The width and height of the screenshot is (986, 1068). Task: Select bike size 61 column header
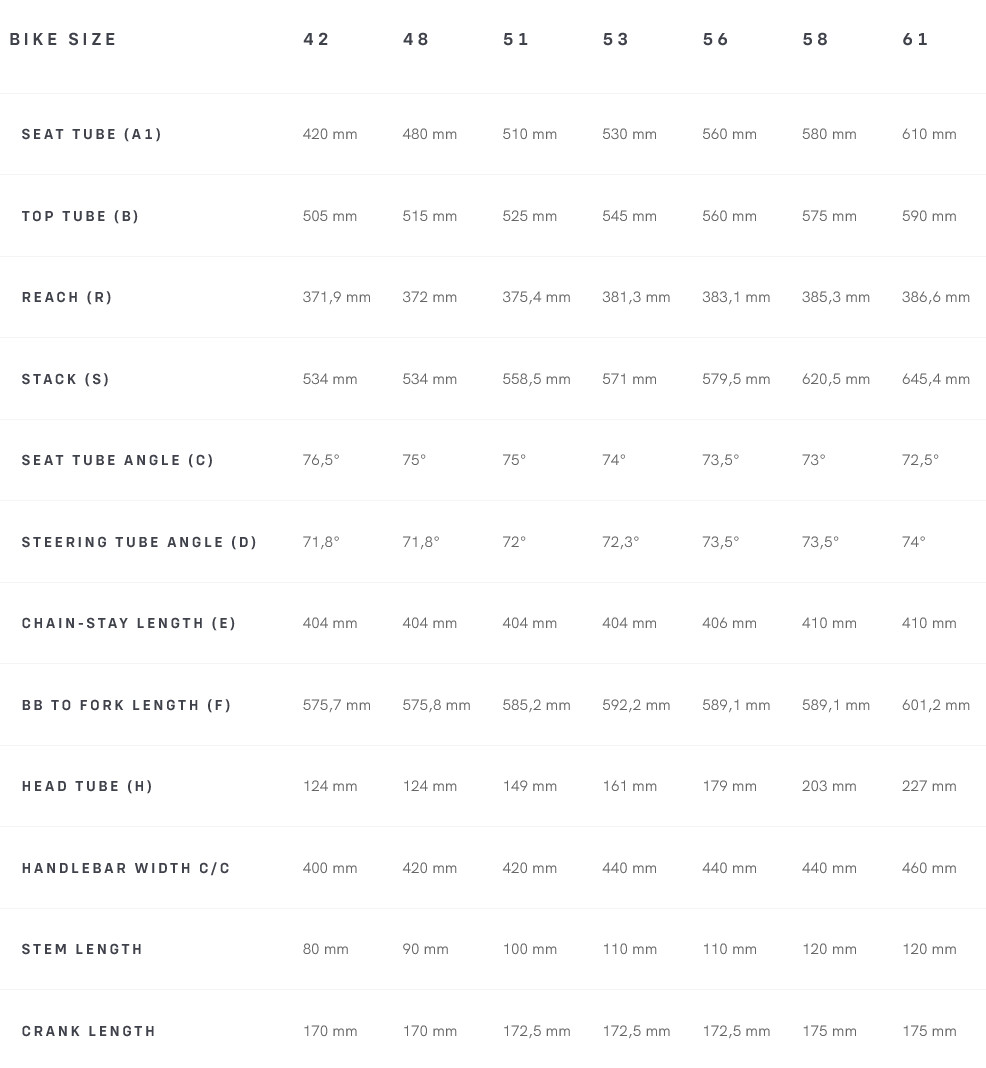tap(916, 40)
